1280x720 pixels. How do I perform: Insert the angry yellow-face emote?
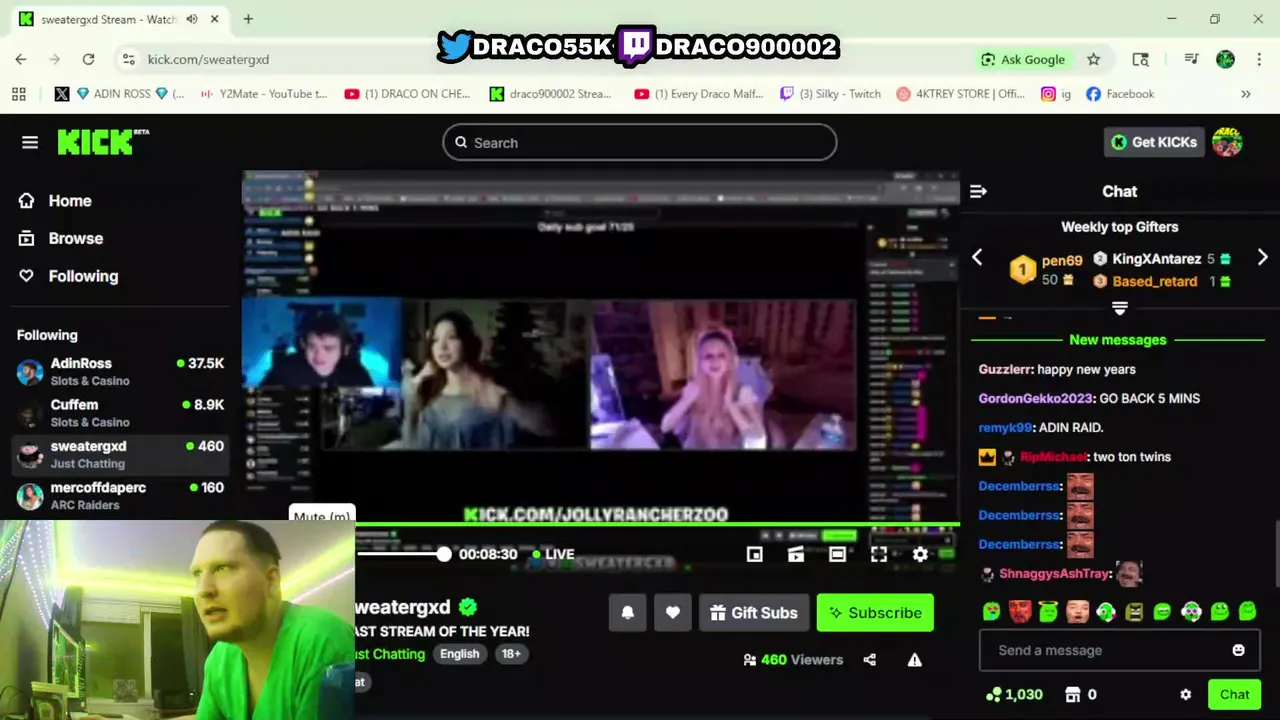(x=1134, y=611)
